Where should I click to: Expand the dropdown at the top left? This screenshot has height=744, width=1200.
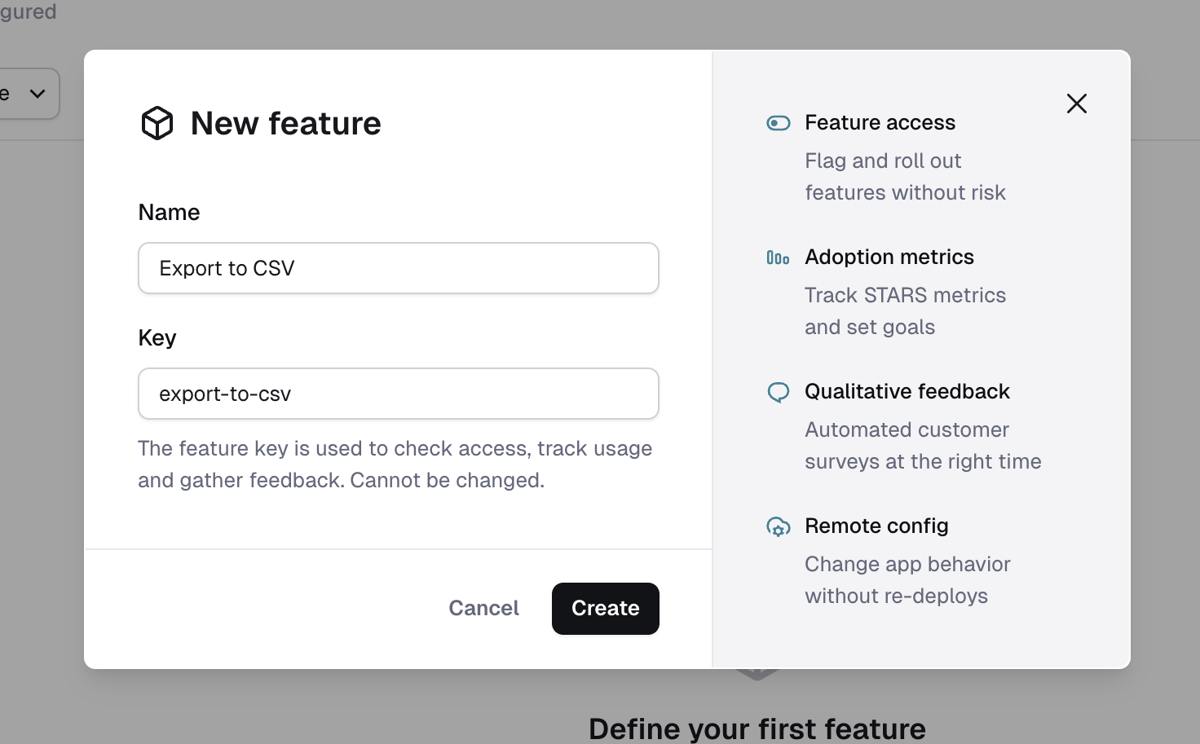coord(30,93)
